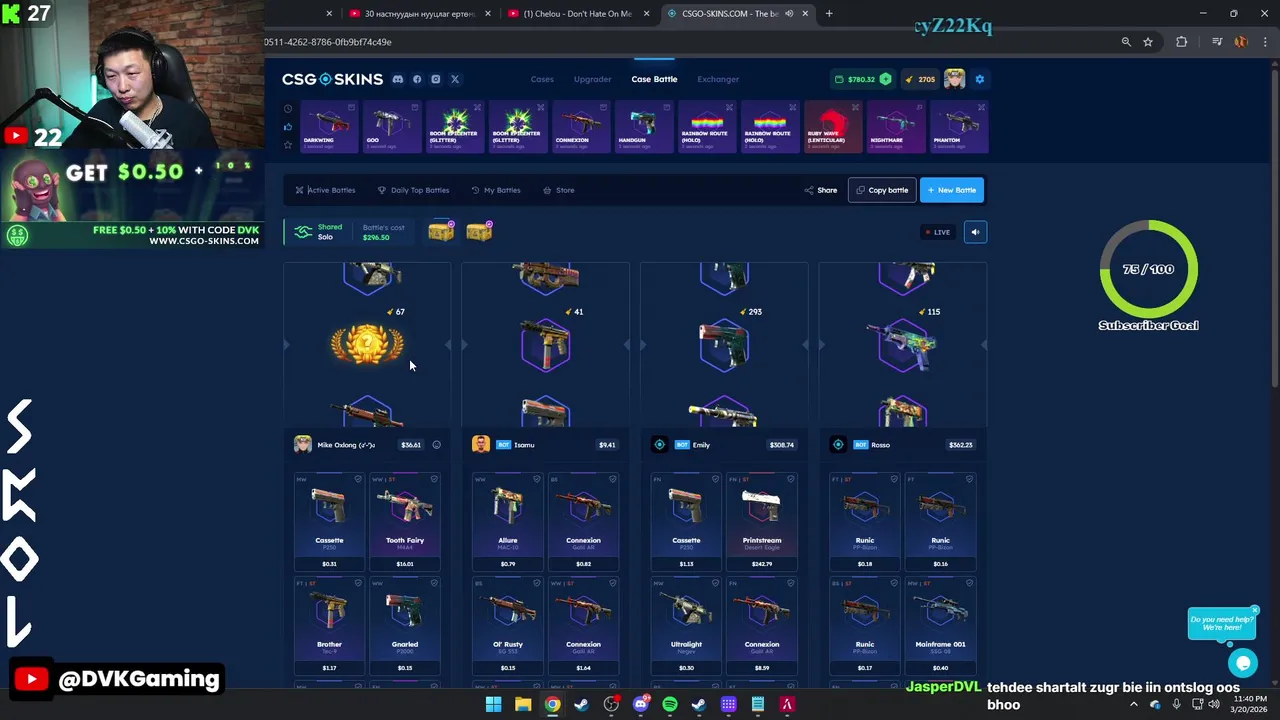Open Spotify from the taskbar

pos(670,705)
